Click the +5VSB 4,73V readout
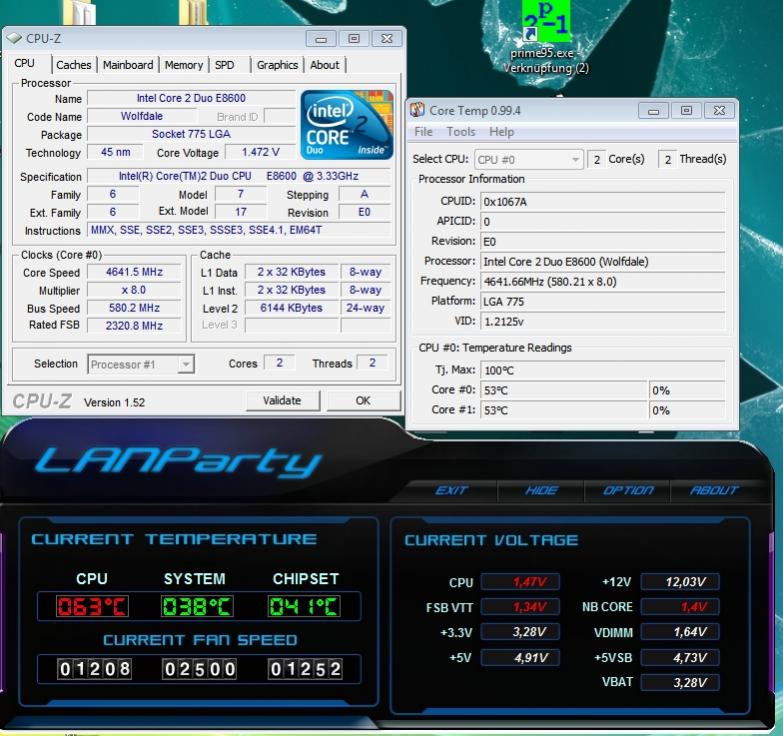Image resolution: width=783 pixels, height=736 pixels. pyautogui.click(x=680, y=657)
